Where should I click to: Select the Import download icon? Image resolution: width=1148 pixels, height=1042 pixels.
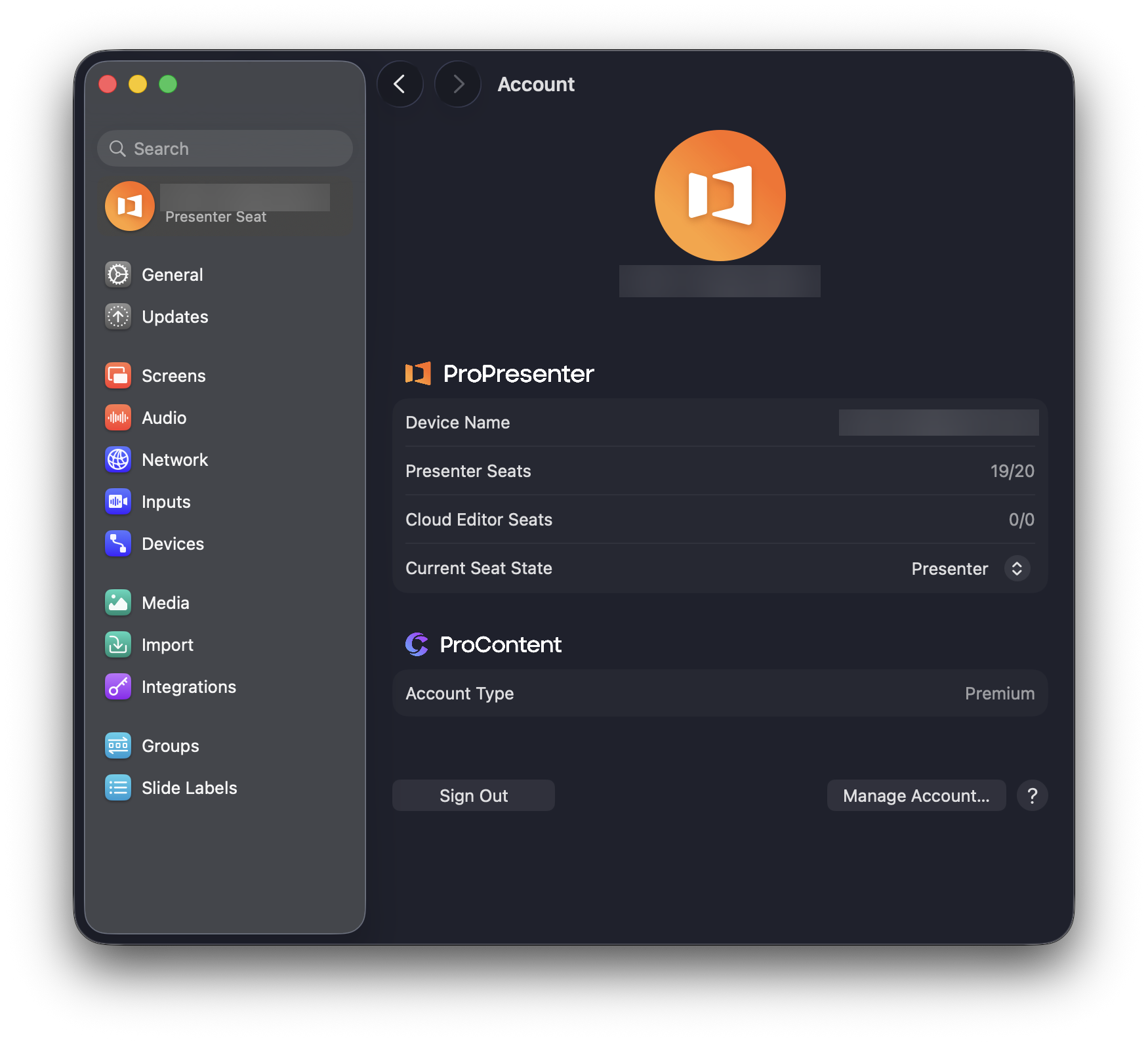click(118, 644)
